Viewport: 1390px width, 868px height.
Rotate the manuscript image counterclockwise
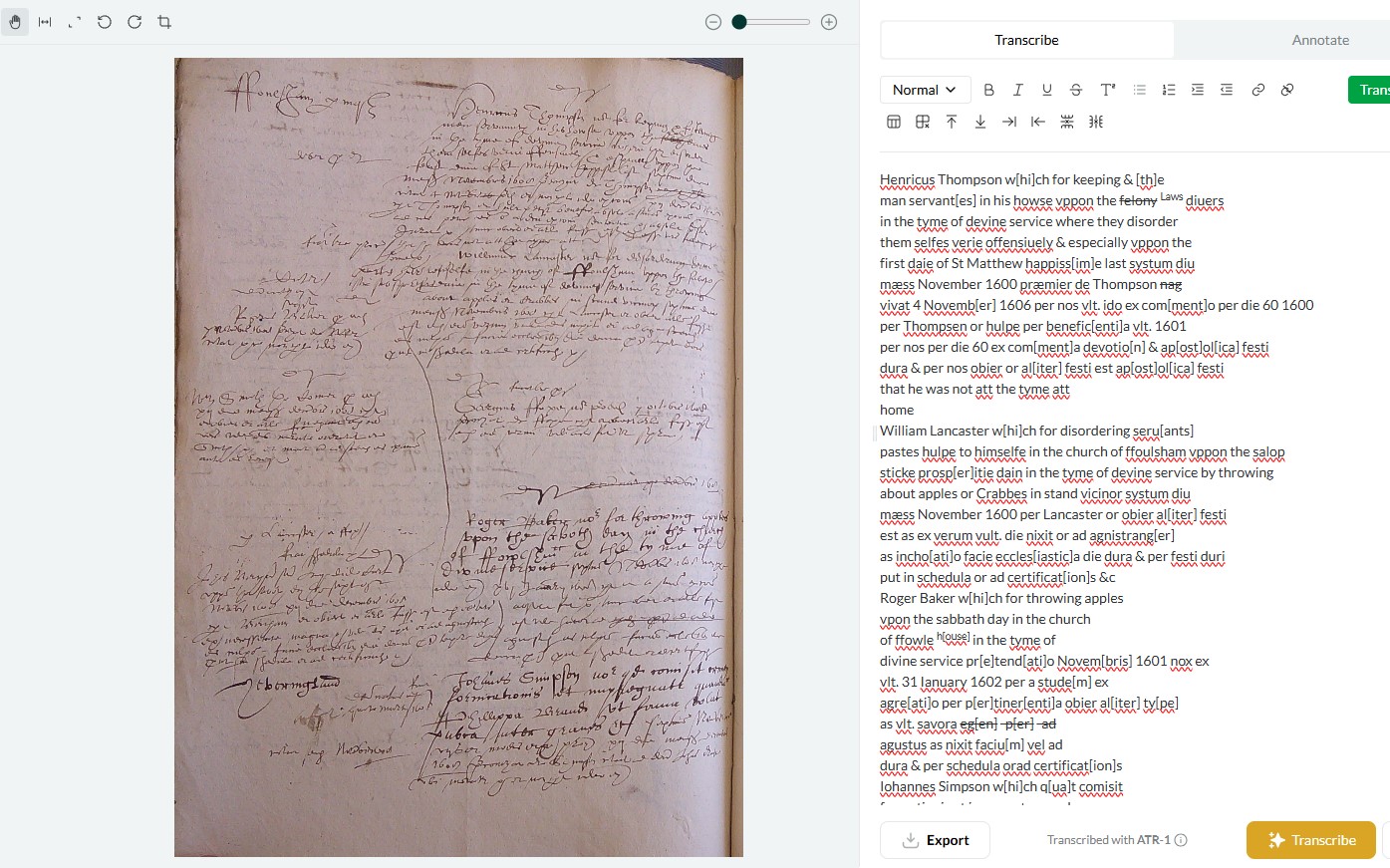pos(105,22)
